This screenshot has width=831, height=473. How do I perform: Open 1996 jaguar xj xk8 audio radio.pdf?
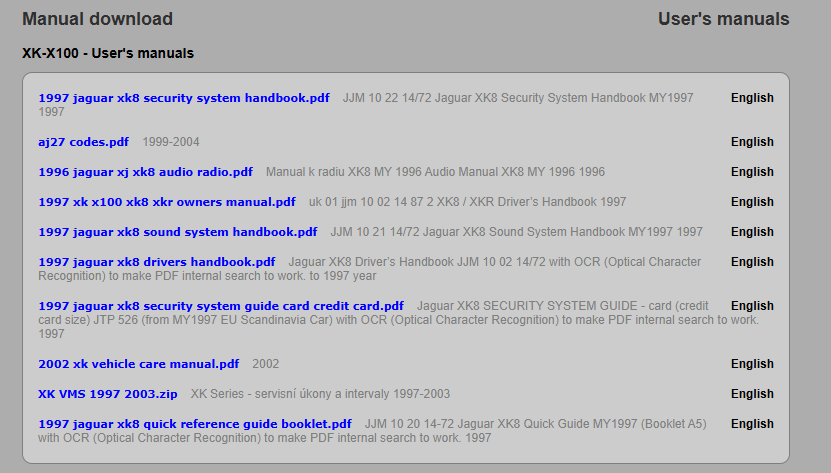(145, 172)
